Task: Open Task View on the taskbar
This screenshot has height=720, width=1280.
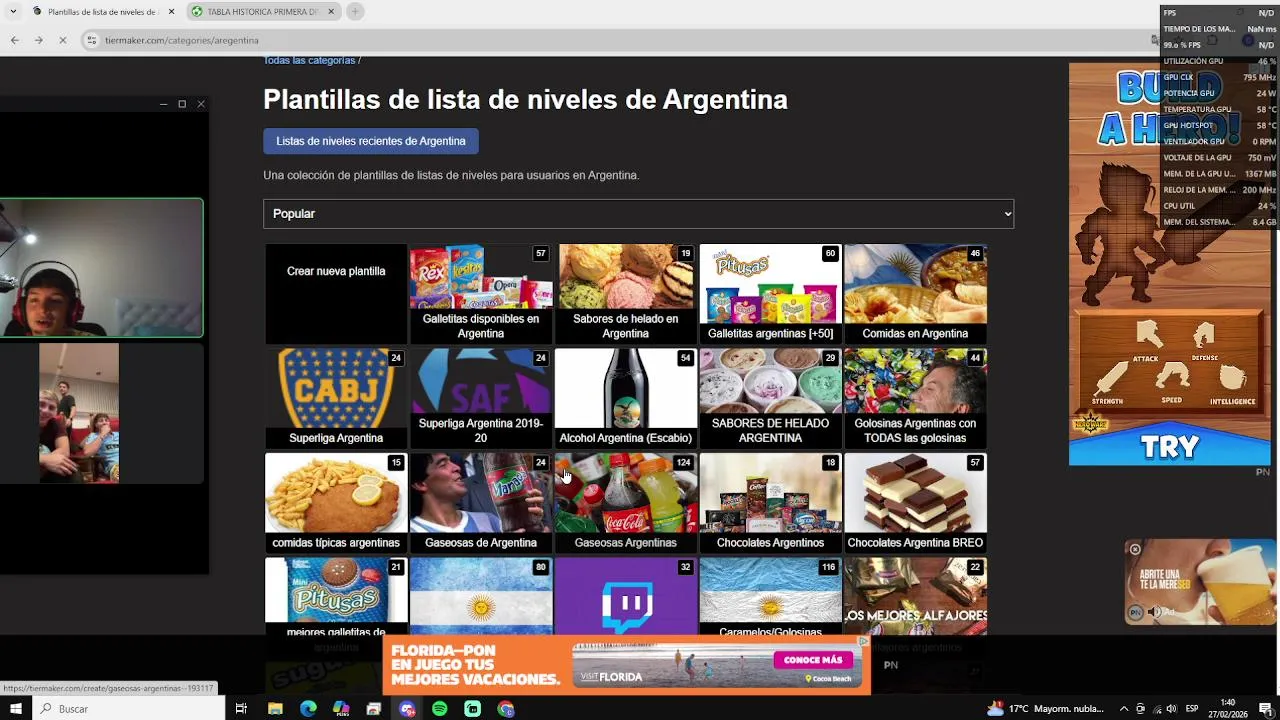Action: pyautogui.click(x=241, y=709)
